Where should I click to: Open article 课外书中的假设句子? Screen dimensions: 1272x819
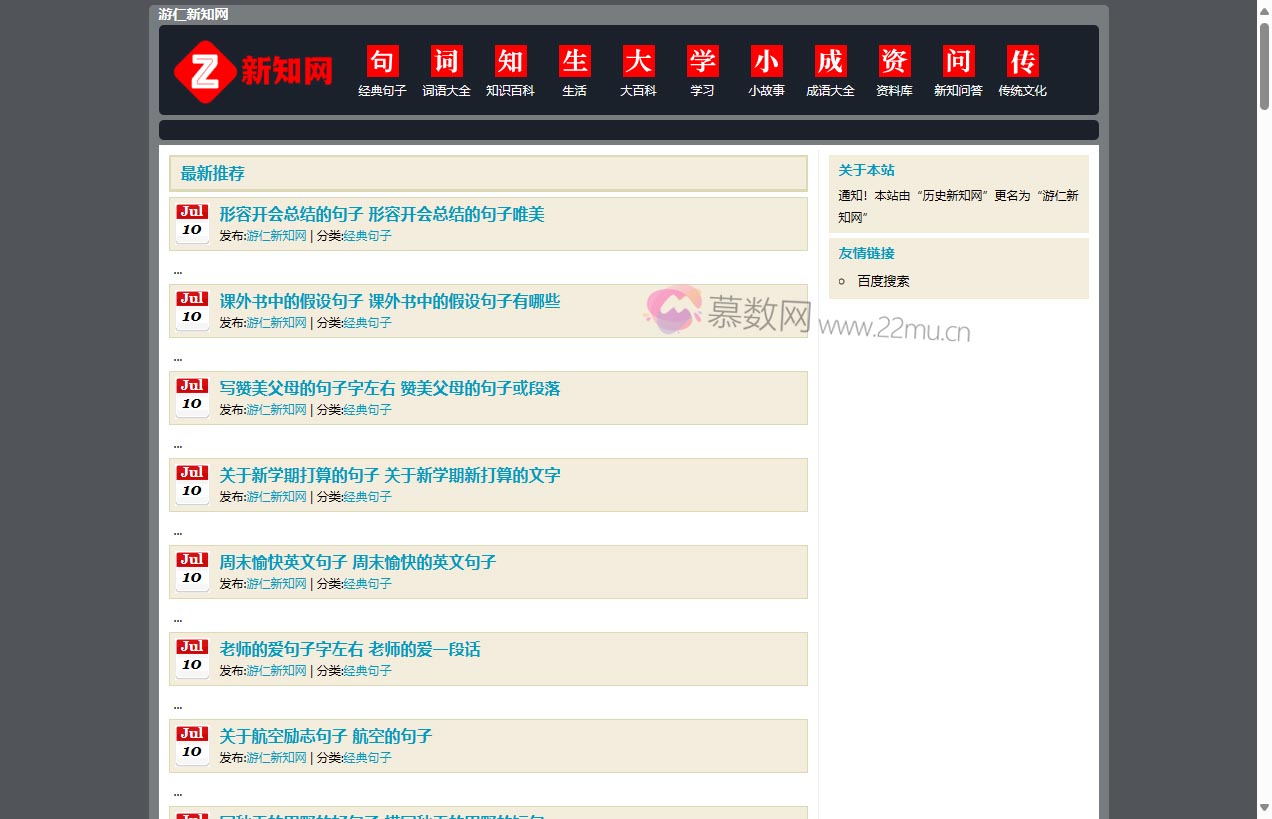(x=390, y=301)
